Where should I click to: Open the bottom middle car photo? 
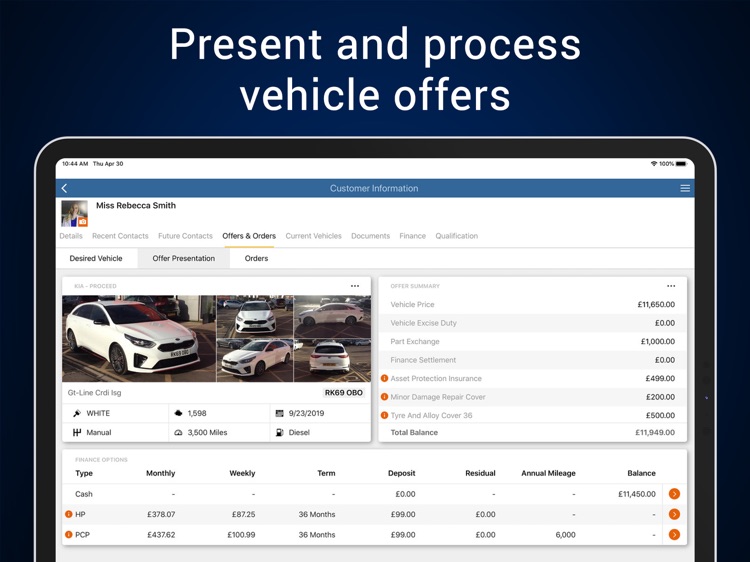[x=255, y=361]
